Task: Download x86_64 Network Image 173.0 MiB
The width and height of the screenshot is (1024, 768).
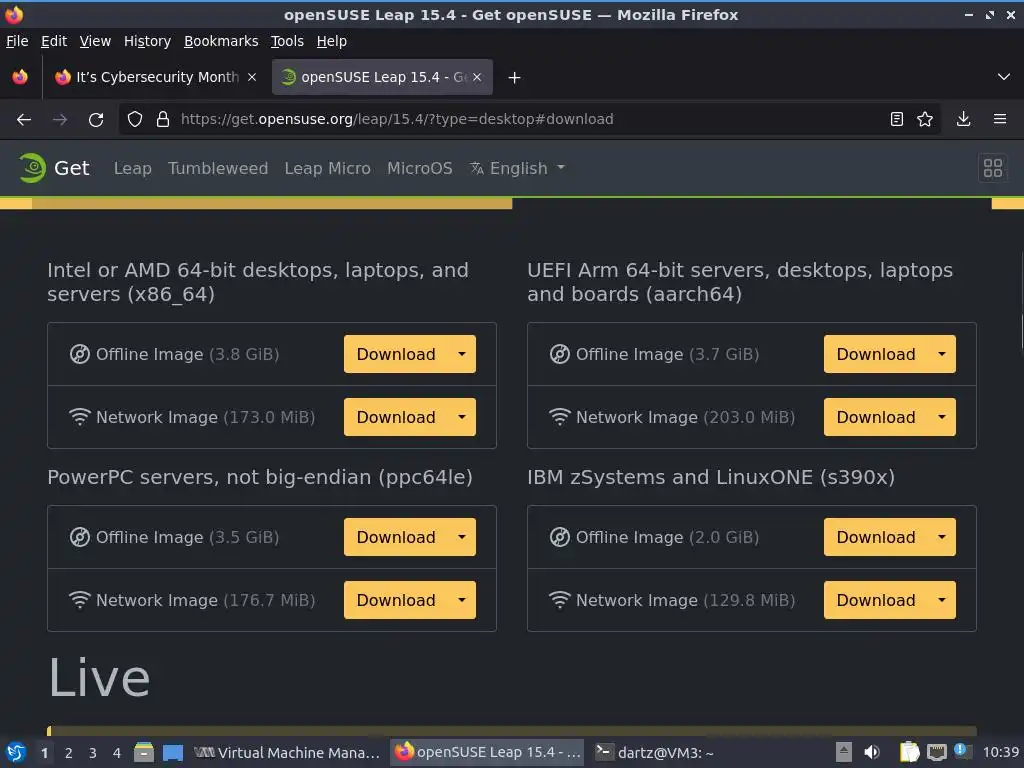Action: [x=396, y=417]
